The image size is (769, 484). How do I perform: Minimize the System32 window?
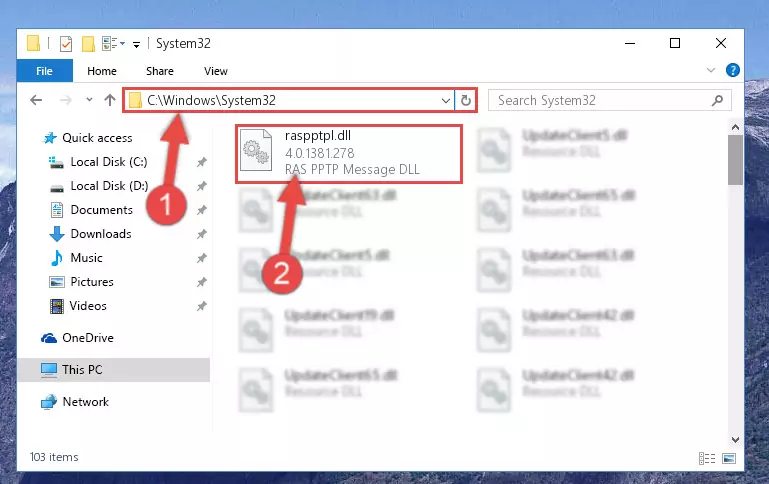(x=630, y=43)
